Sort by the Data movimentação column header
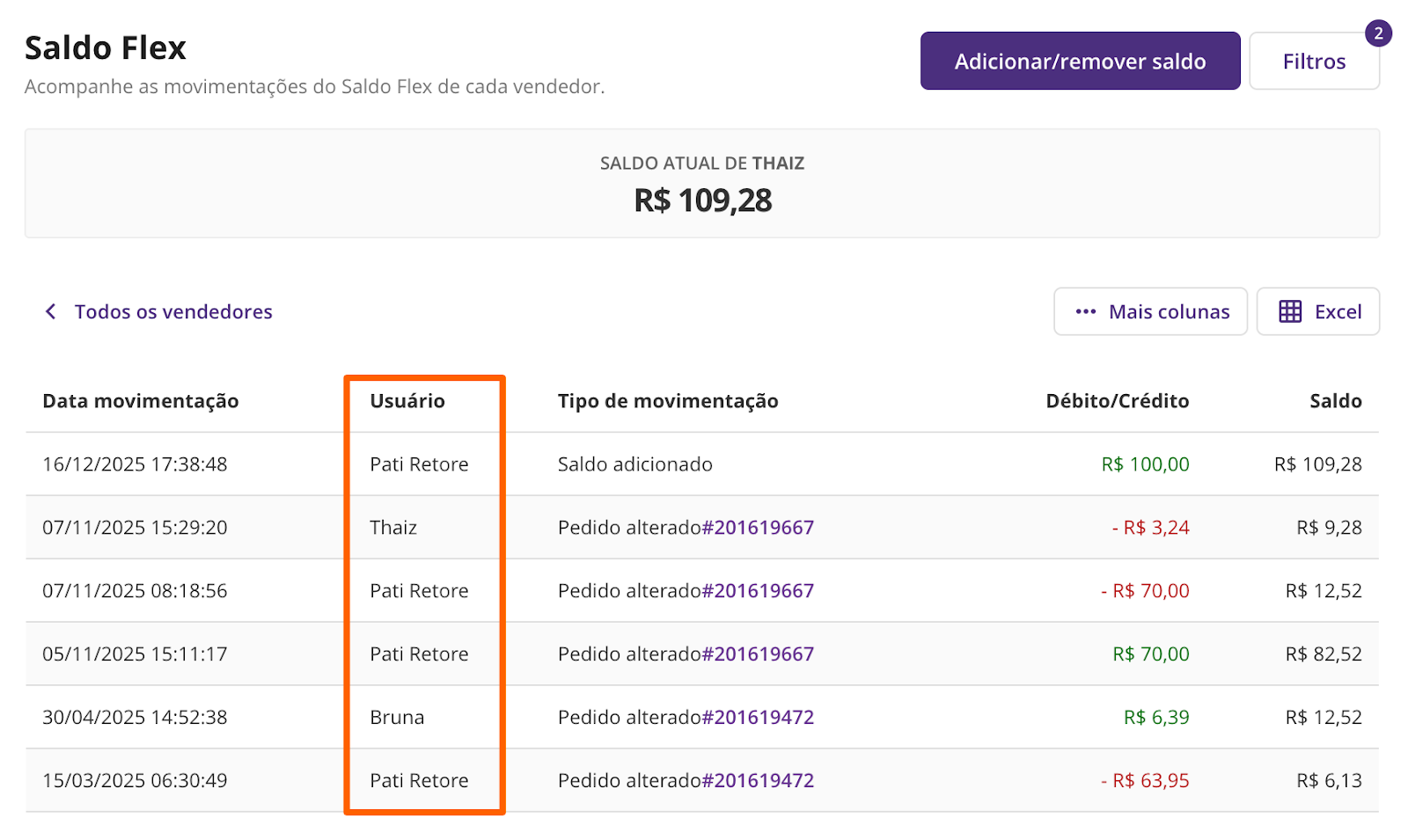 tap(141, 401)
